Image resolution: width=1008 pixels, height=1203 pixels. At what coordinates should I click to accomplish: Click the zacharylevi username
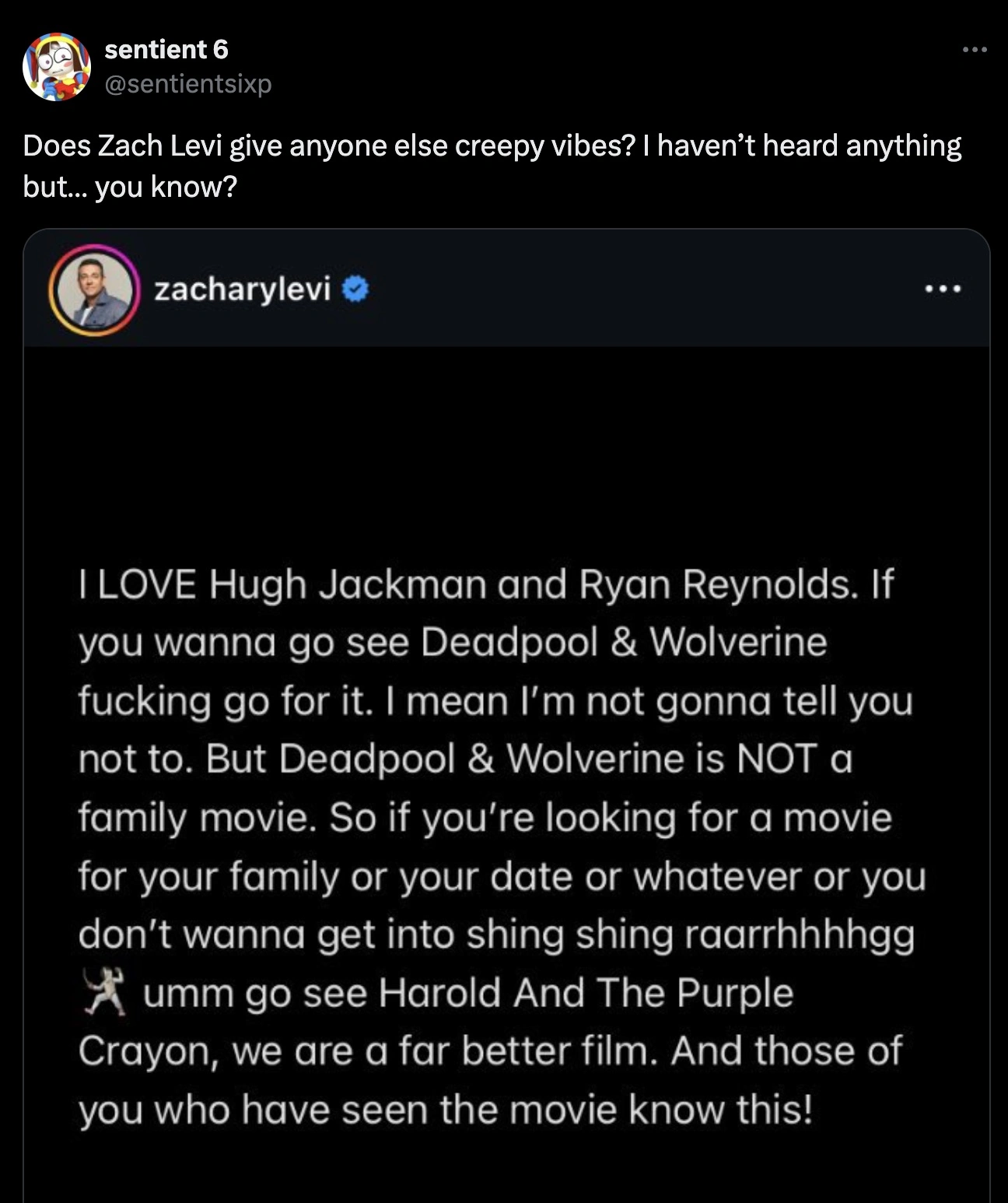tap(242, 289)
